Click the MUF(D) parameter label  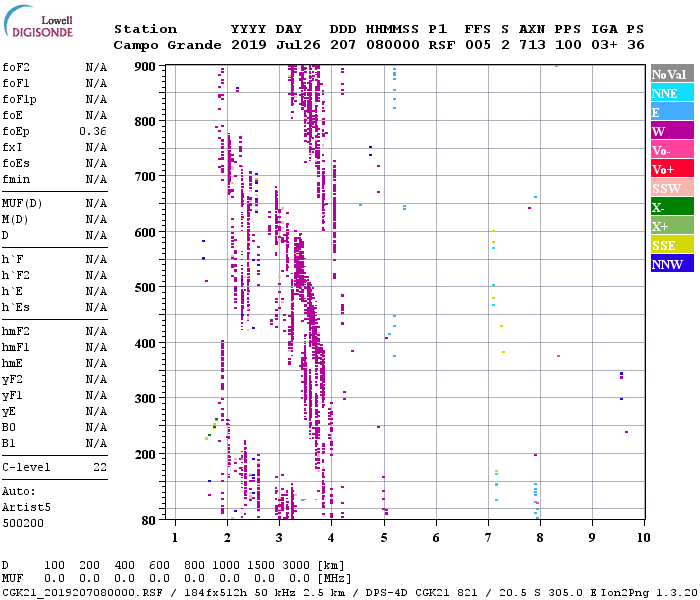click(x=22, y=204)
